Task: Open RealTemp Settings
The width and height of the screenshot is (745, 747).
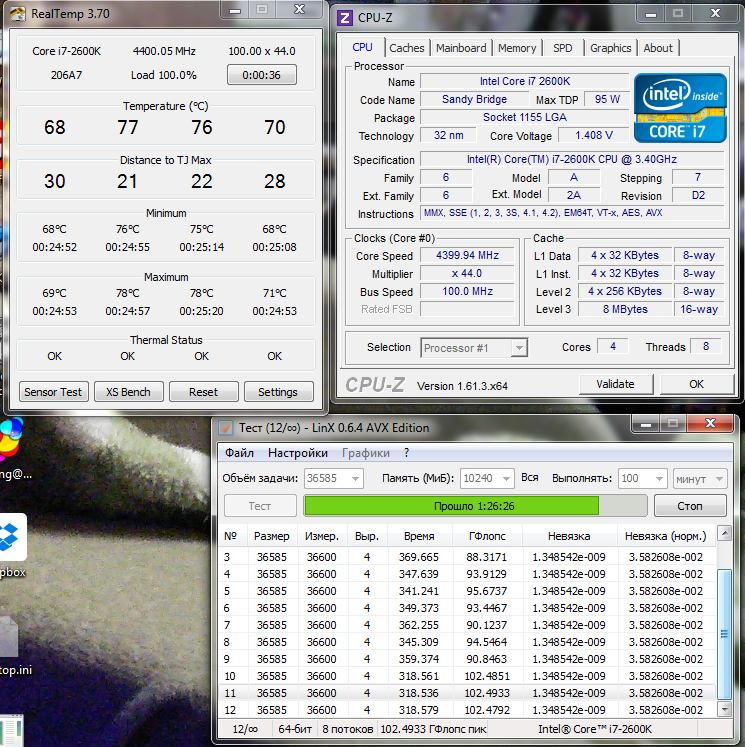Action: coord(278,392)
